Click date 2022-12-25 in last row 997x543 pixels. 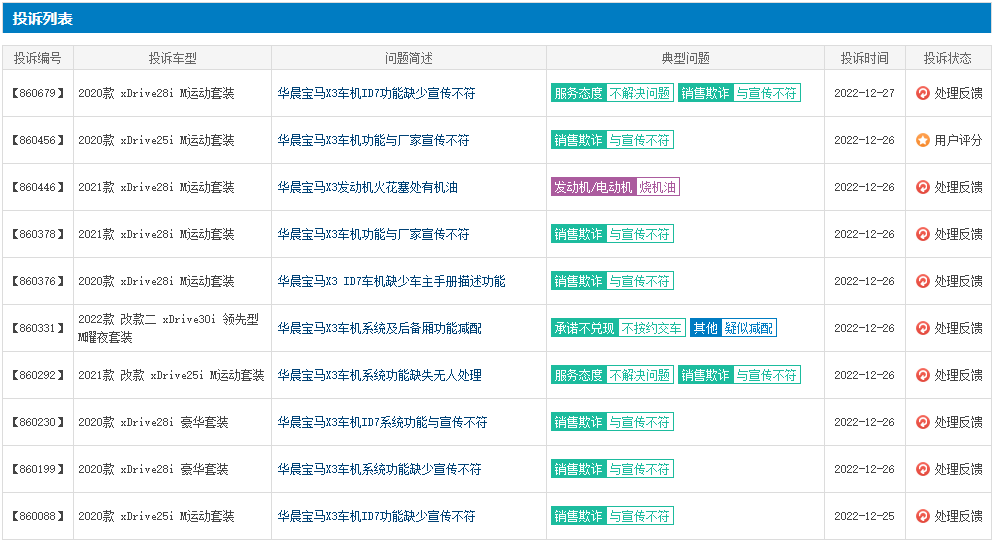click(x=864, y=517)
